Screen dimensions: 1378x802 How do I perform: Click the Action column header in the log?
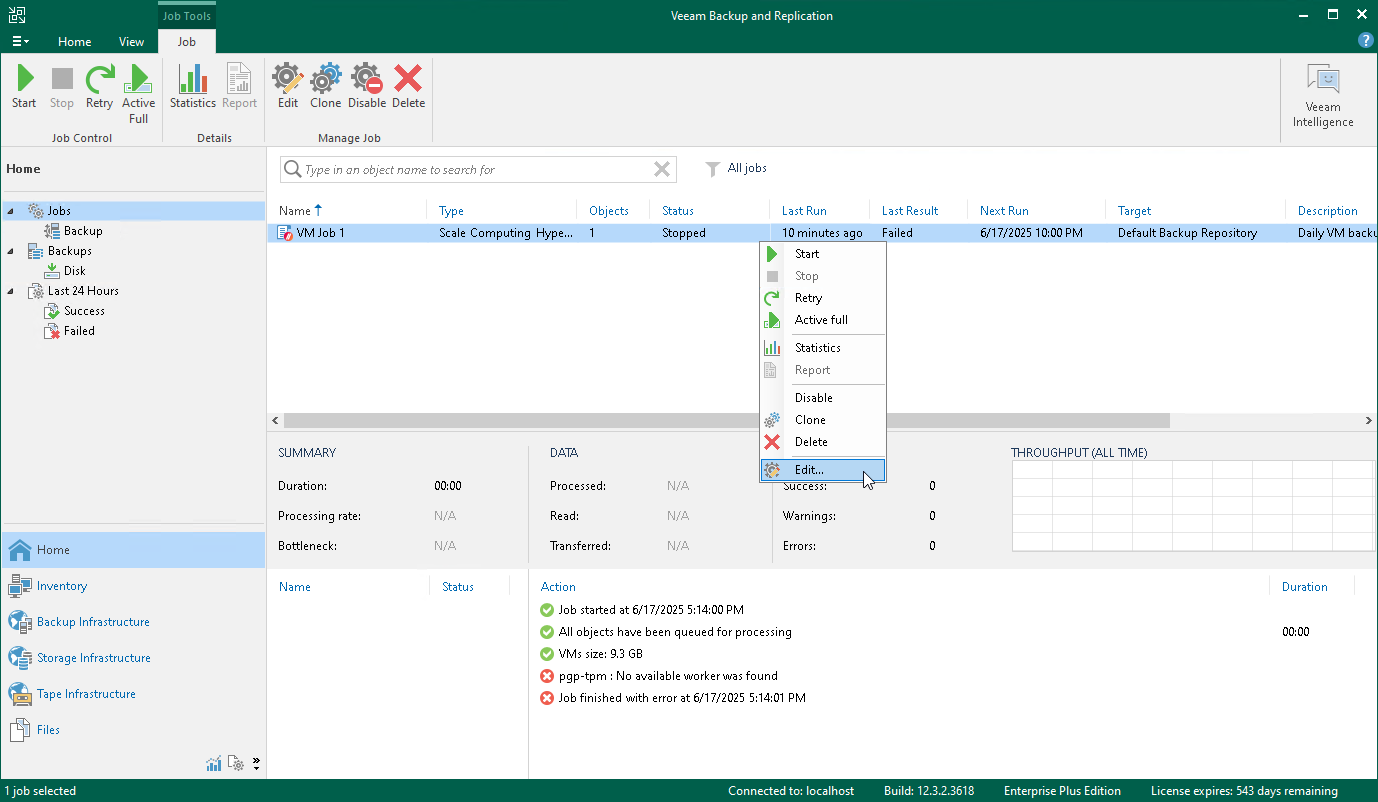click(558, 587)
